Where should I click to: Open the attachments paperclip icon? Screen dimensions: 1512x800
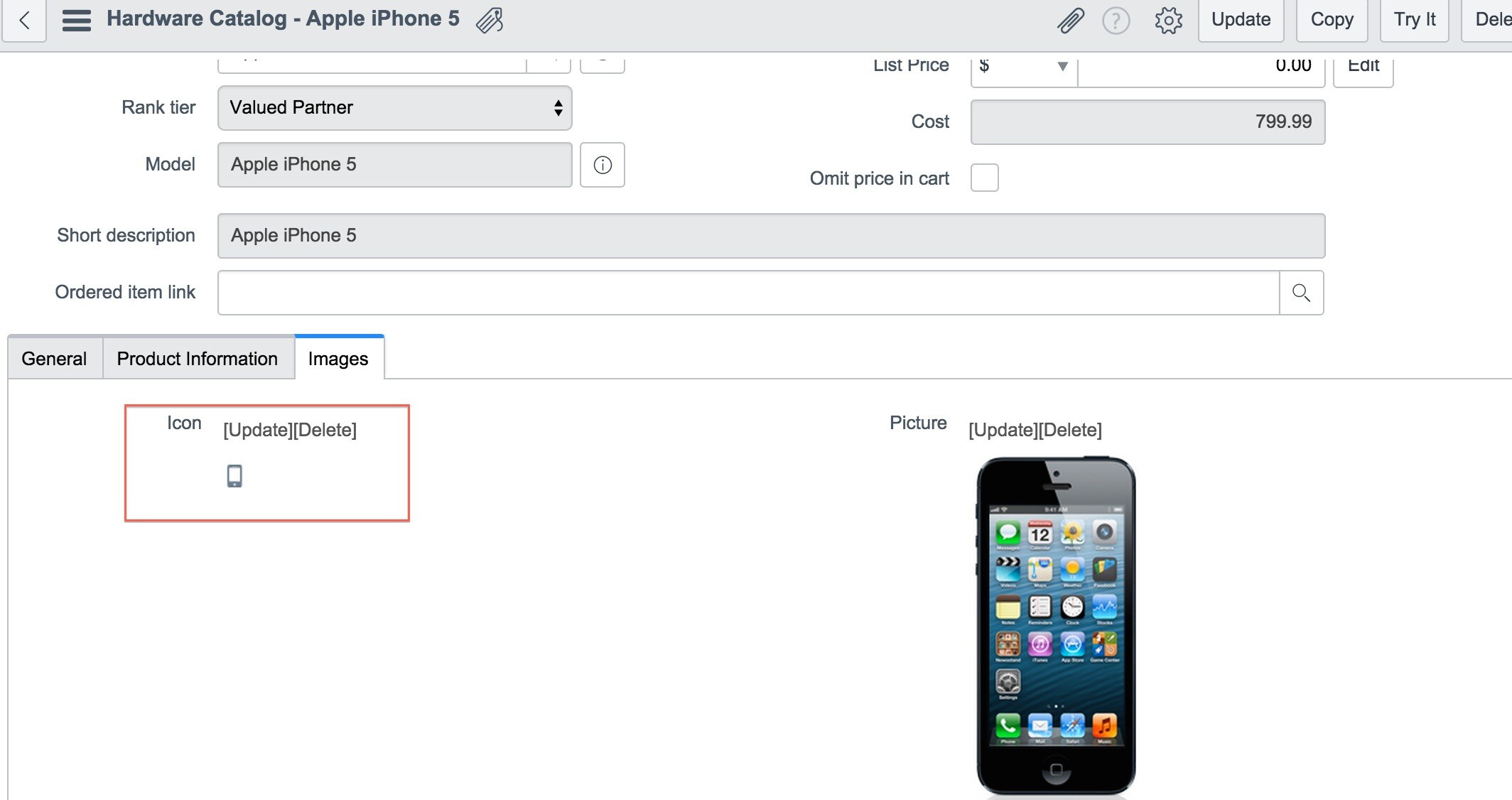point(1070,21)
